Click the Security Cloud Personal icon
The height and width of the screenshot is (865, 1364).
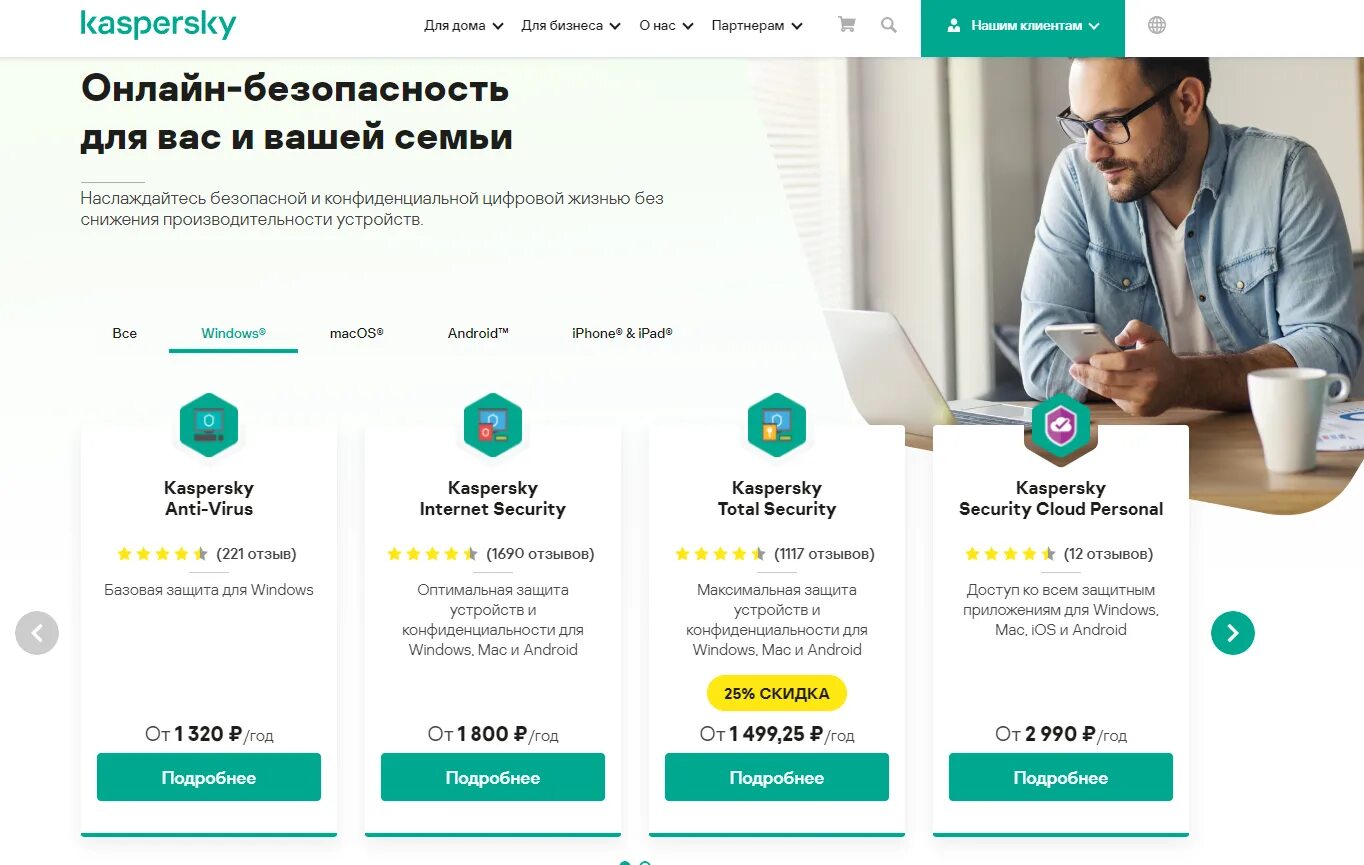[1061, 425]
